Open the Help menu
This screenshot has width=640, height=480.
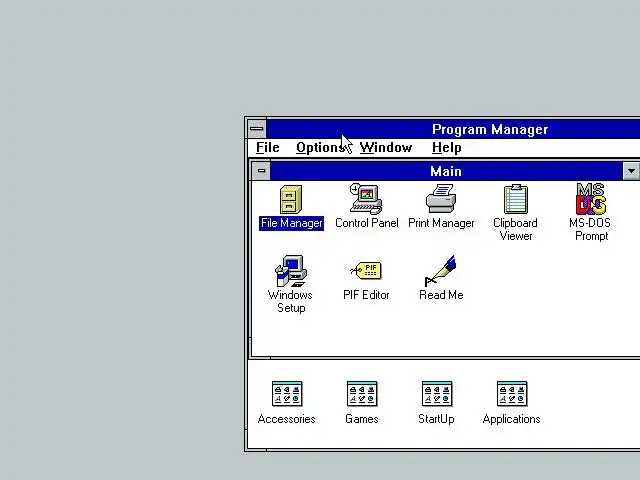pos(447,147)
